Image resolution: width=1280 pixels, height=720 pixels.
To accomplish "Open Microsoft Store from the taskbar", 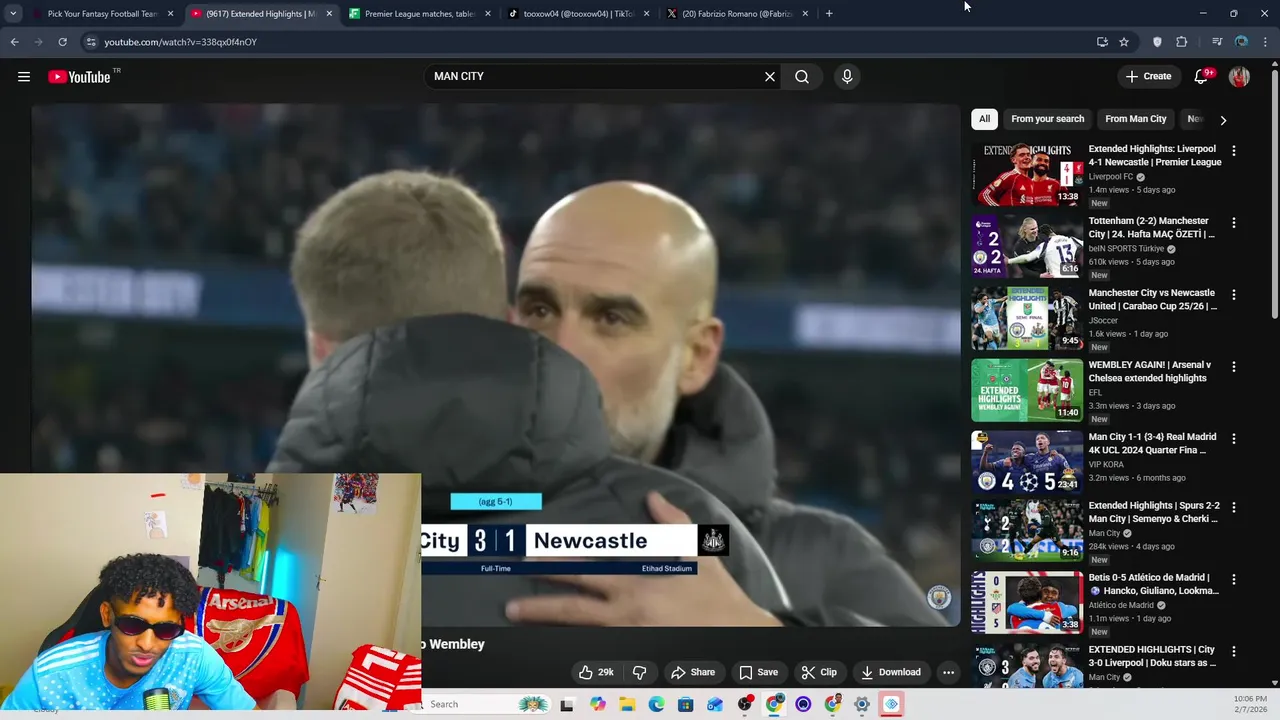I will click(685, 704).
